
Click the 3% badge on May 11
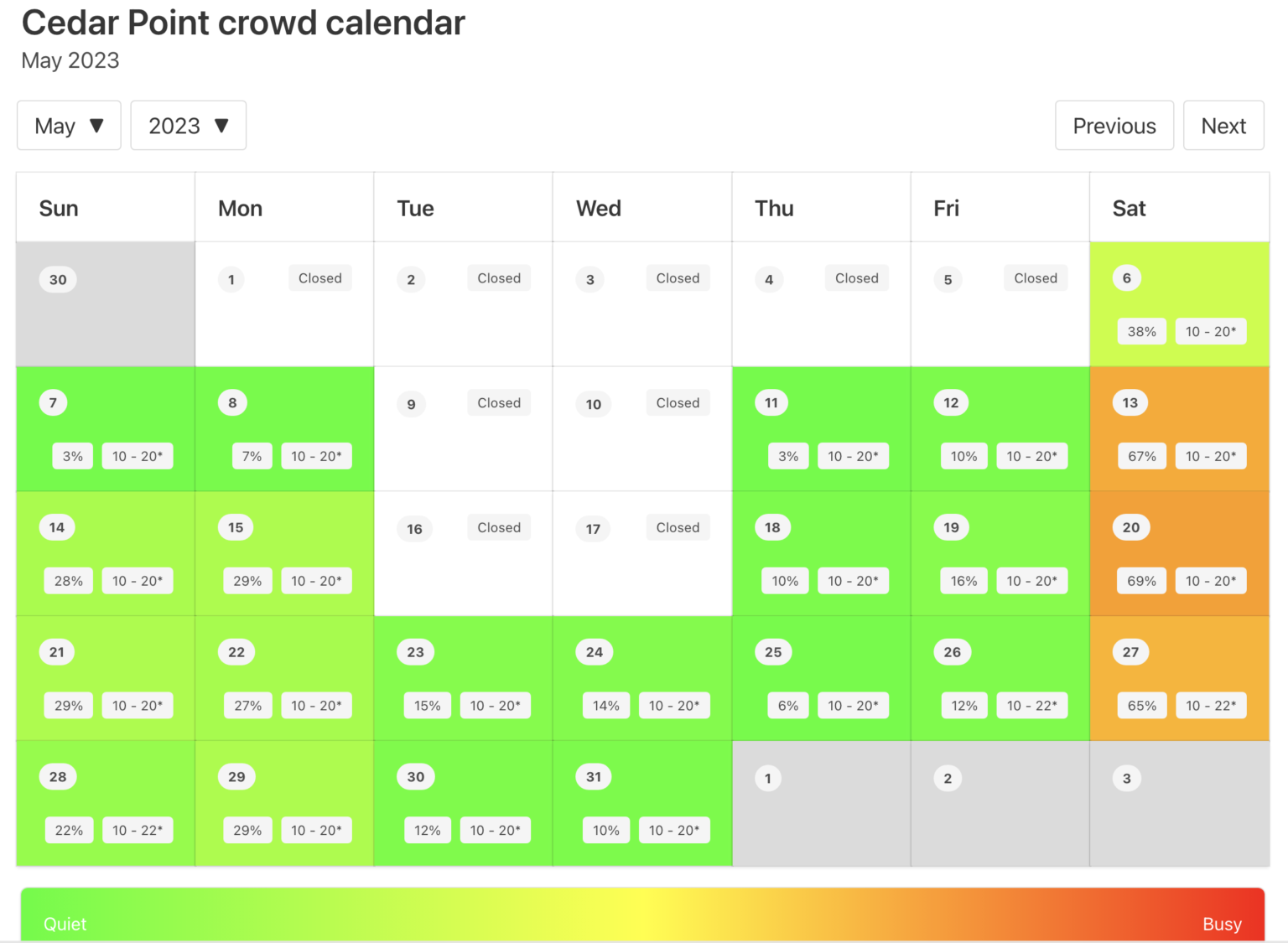787,456
